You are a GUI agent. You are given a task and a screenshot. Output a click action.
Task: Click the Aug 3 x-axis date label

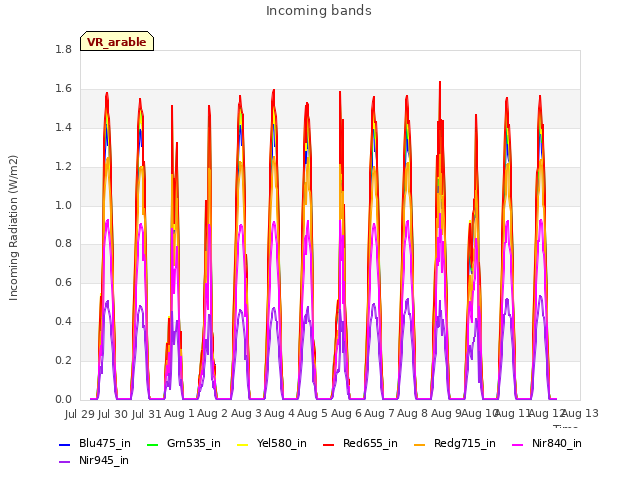pyautogui.click(x=246, y=413)
